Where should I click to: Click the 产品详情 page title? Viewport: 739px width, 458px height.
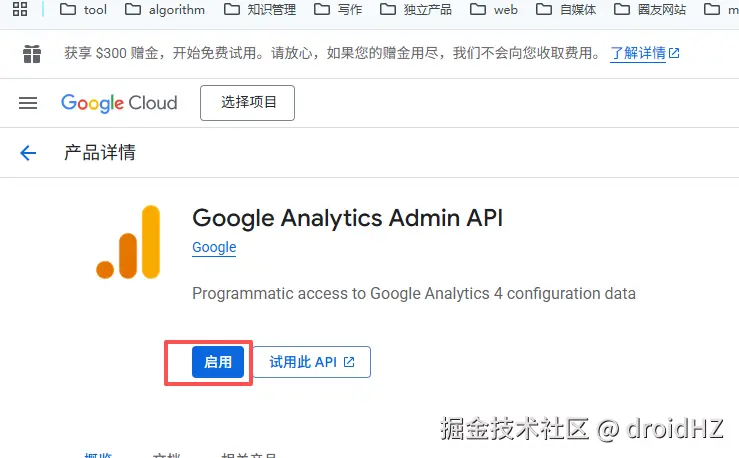point(100,153)
